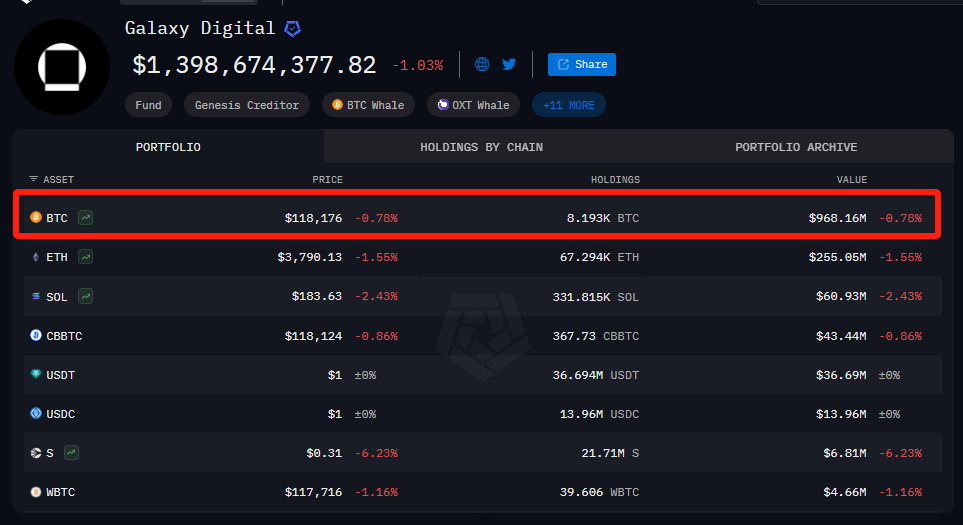Viewport: 963px width, 525px height.
Task: Click the WBTC coin icon
Action: [36, 492]
